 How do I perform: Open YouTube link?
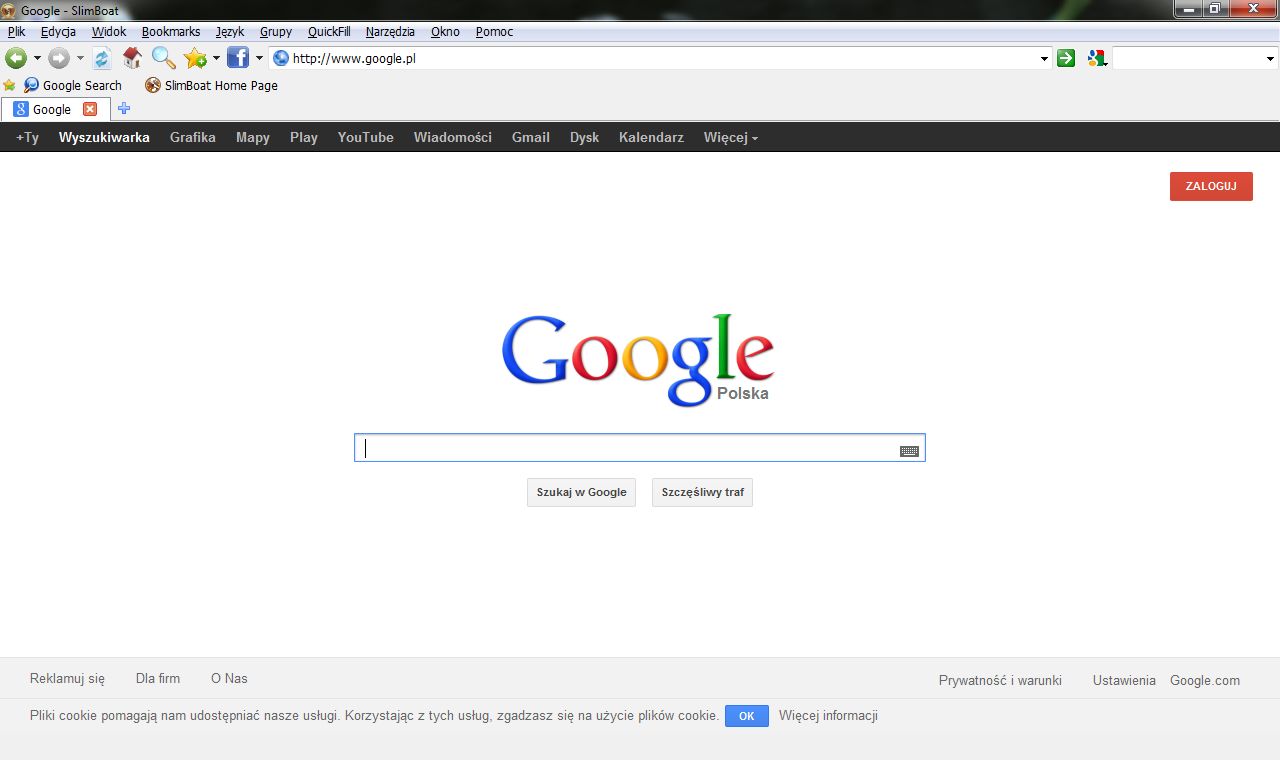tap(366, 137)
